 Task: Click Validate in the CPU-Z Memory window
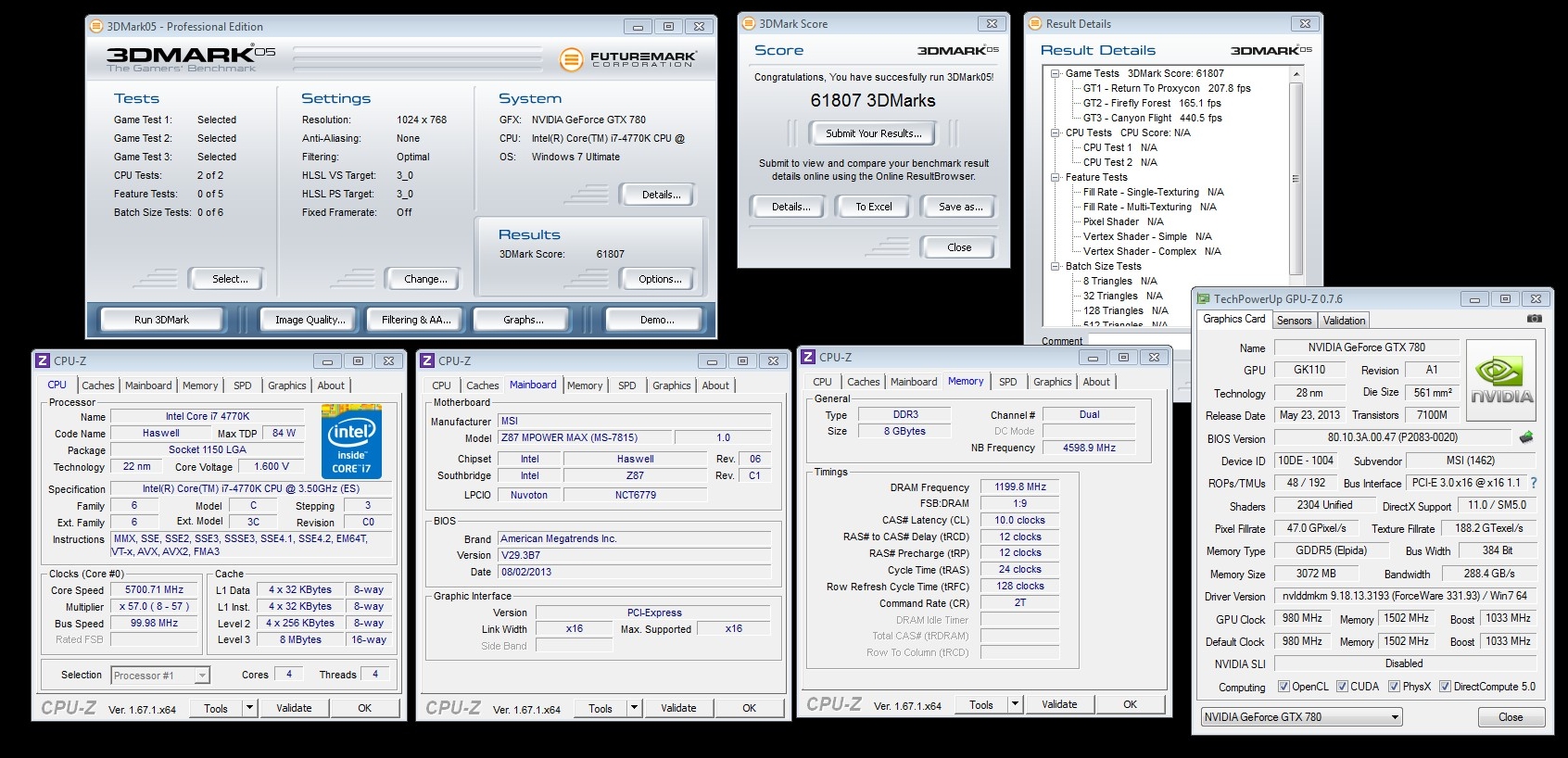coord(1059,704)
